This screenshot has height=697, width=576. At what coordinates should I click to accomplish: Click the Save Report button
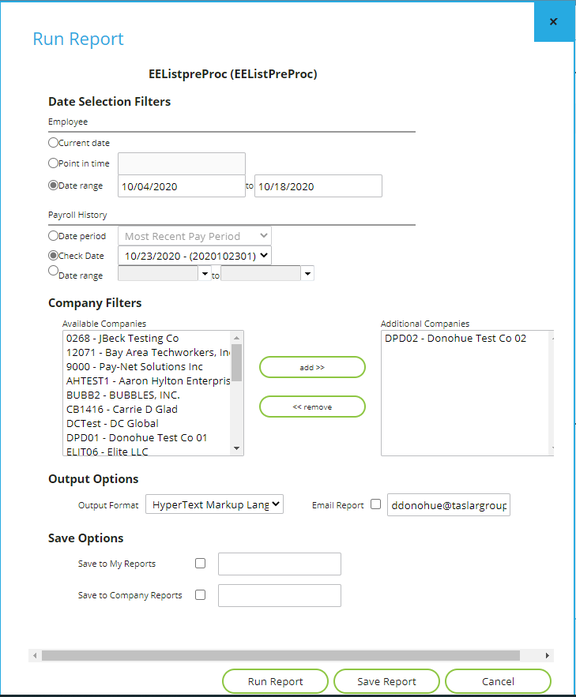pos(387,681)
